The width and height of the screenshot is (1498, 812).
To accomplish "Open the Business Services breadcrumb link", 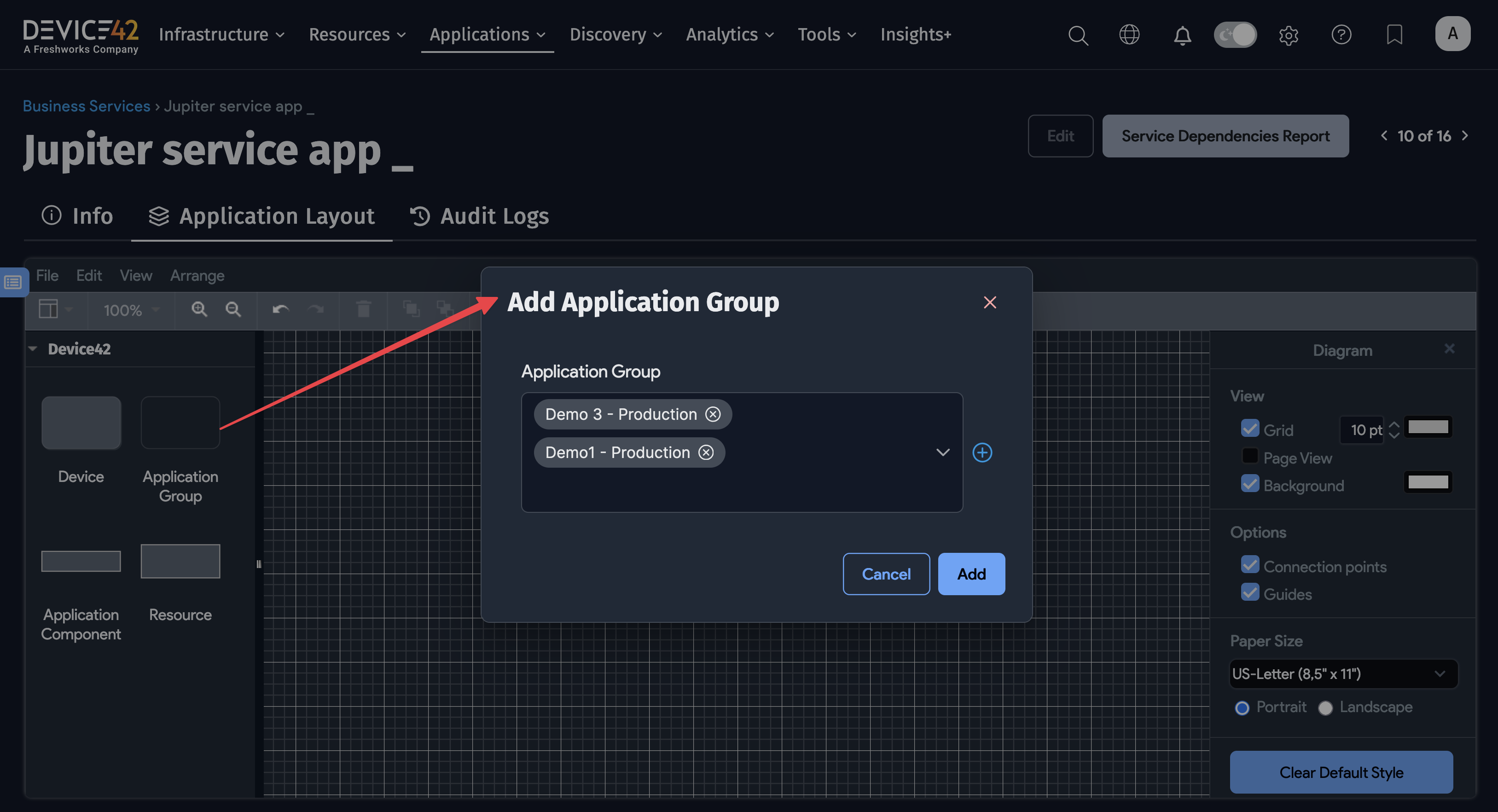I will pos(86,105).
